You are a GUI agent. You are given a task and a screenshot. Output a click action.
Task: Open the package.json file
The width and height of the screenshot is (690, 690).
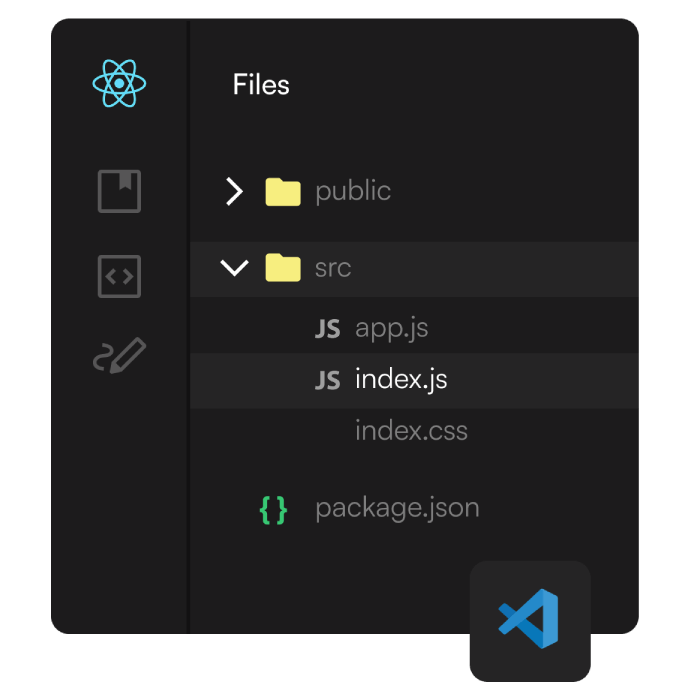[397, 508]
